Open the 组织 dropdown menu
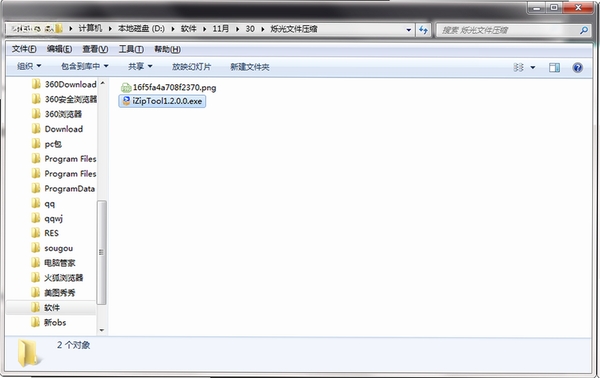The width and height of the screenshot is (600, 378). click(x=29, y=67)
